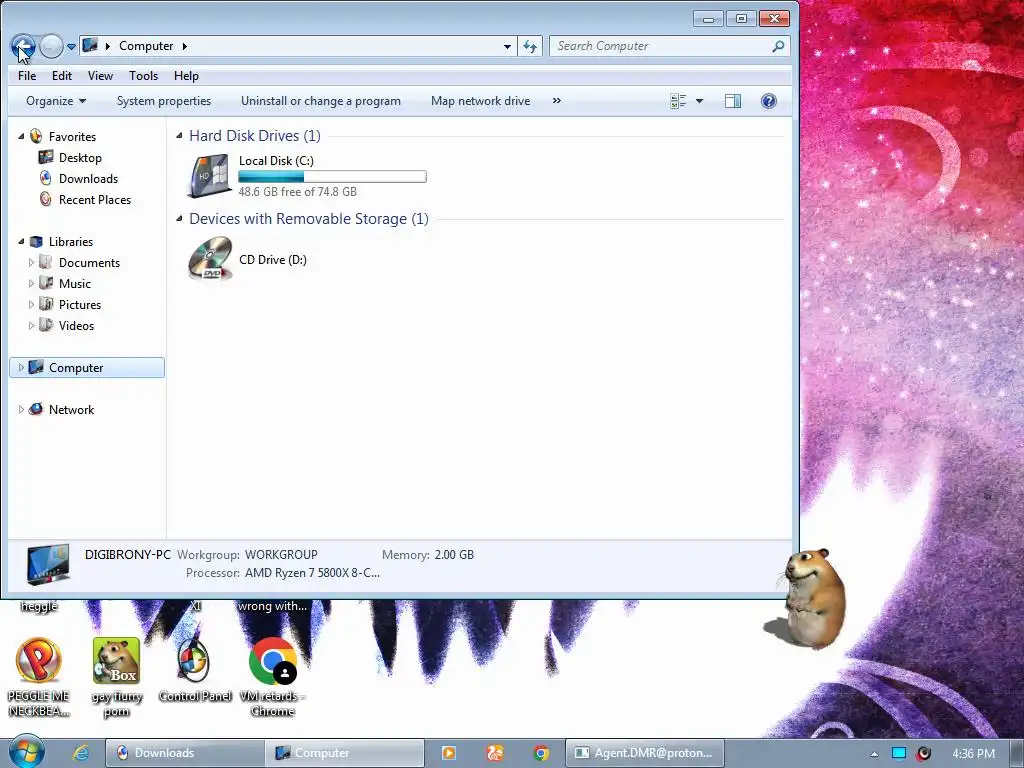
Task: Collapse the Hard Disk Drives group
Action: click(179, 136)
